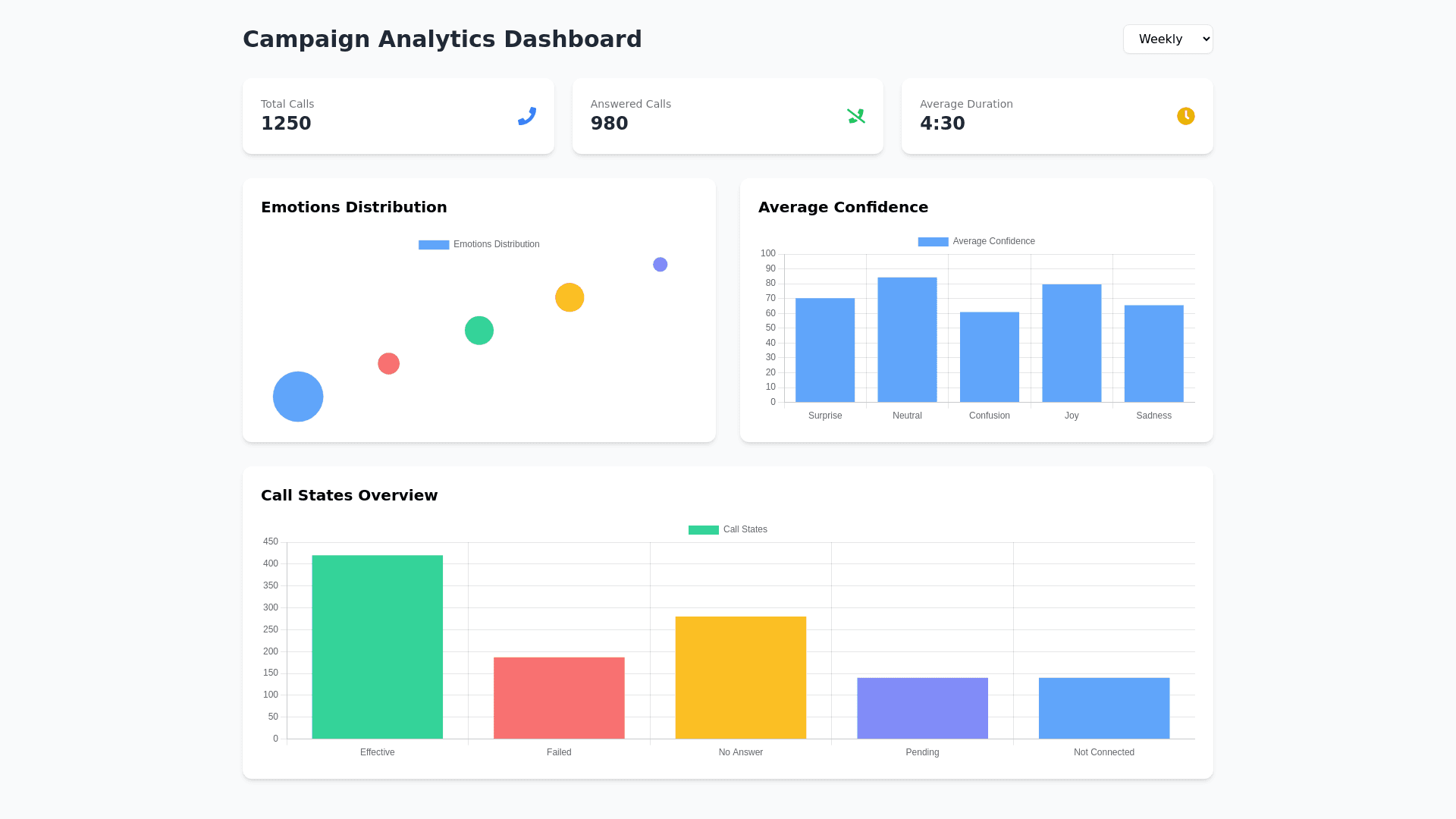The image size is (1456, 819).
Task: Click the purple Pending bar
Action: [922, 708]
